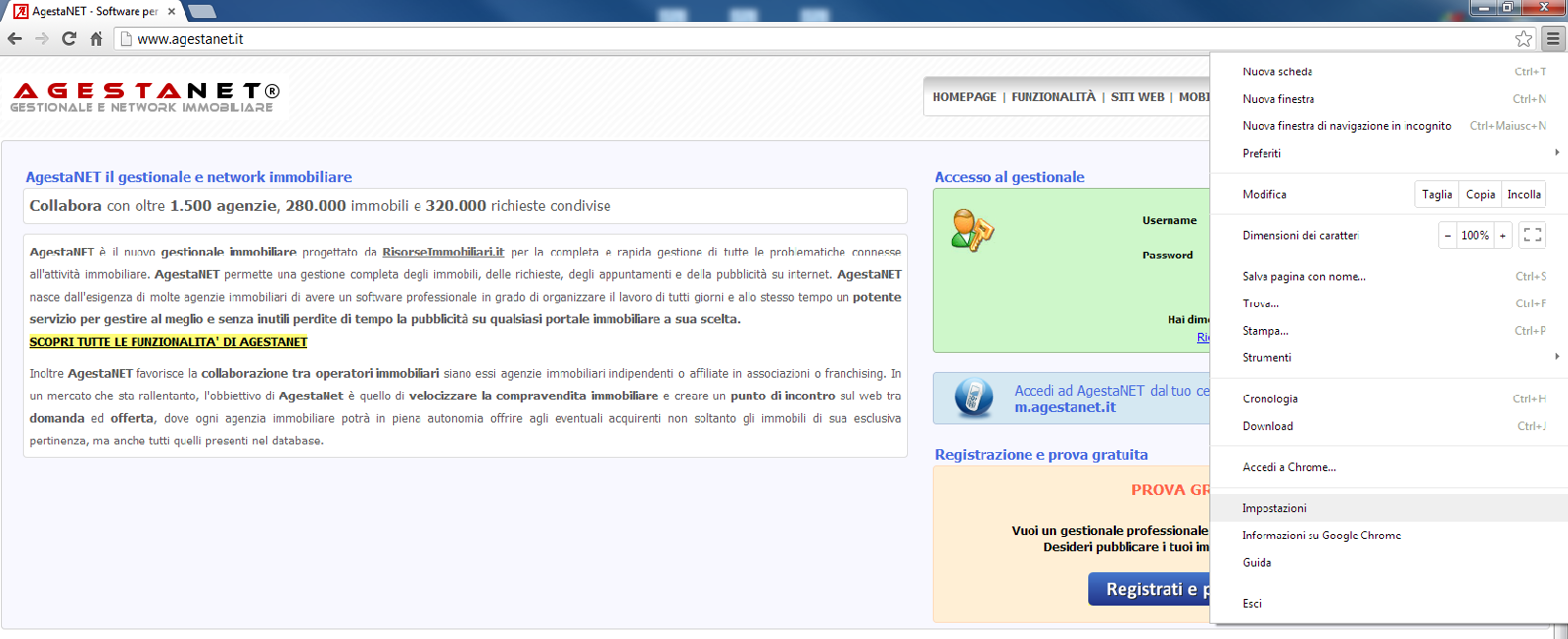
Task: Open the SITI WEB navigation link
Action: [x=1138, y=97]
